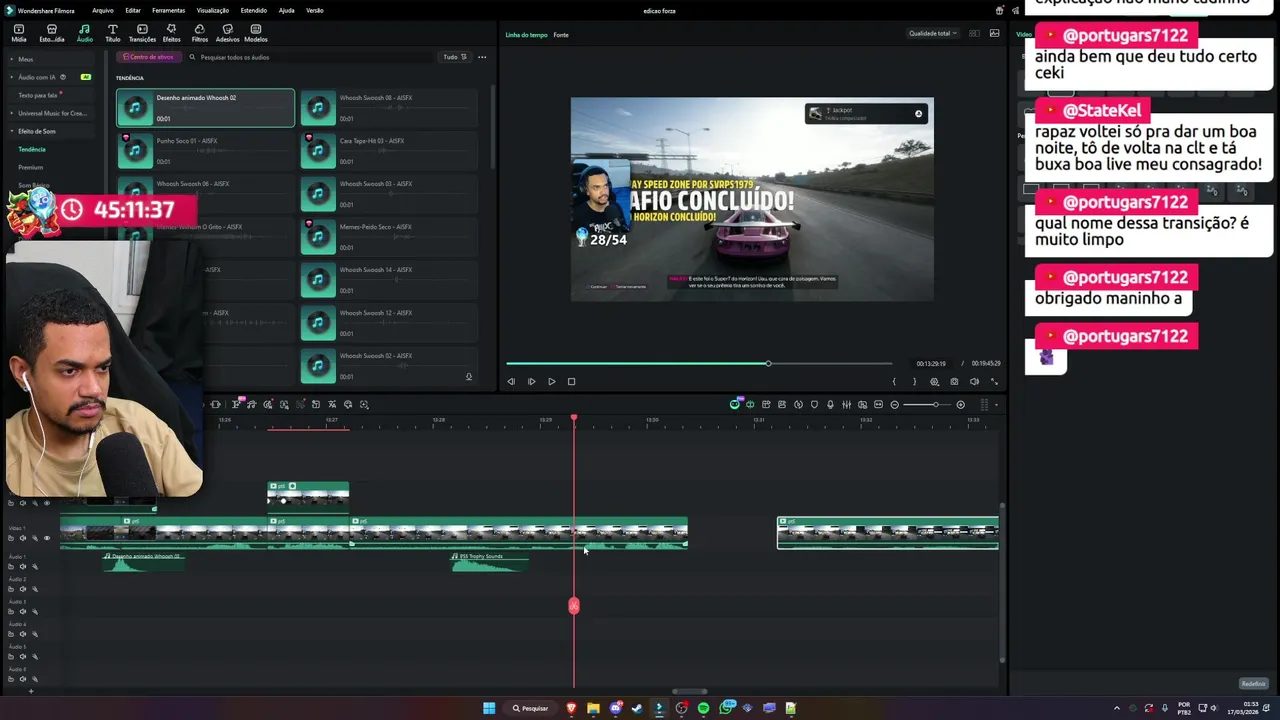Switch to the Filtros tab

click(x=200, y=33)
